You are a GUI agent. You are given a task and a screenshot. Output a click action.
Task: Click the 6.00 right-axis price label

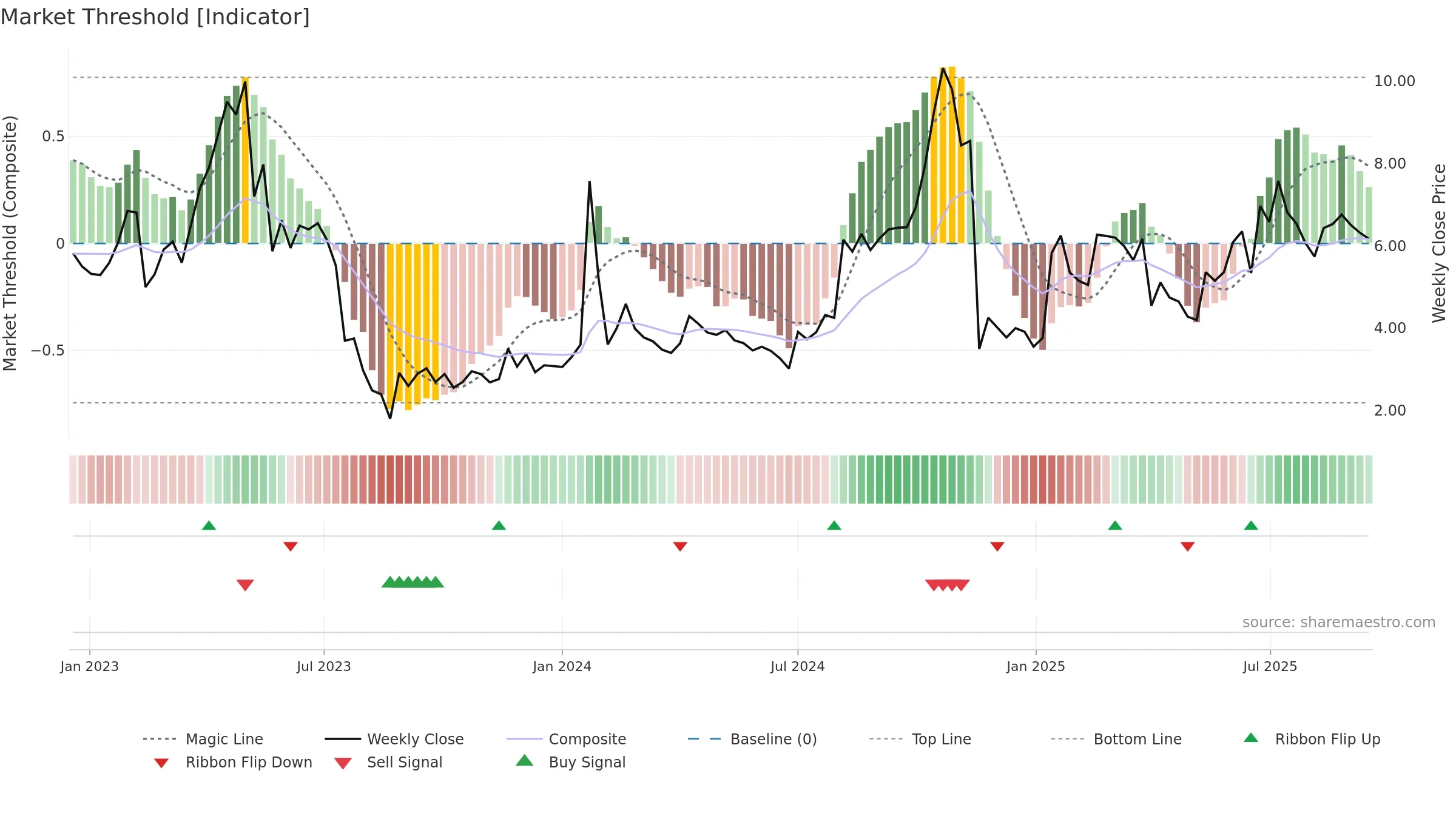coord(1390,246)
